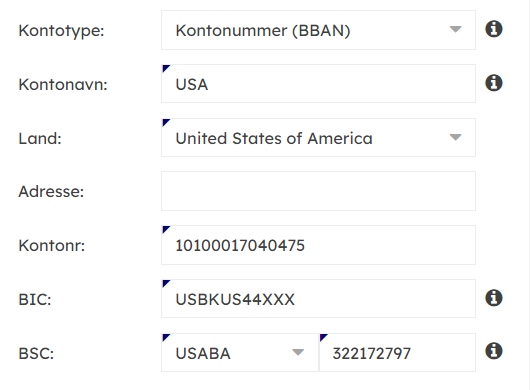Image resolution: width=530 pixels, height=390 pixels.
Task: Open the USABA code type dropdown
Action: pyautogui.click(x=240, y=352)
